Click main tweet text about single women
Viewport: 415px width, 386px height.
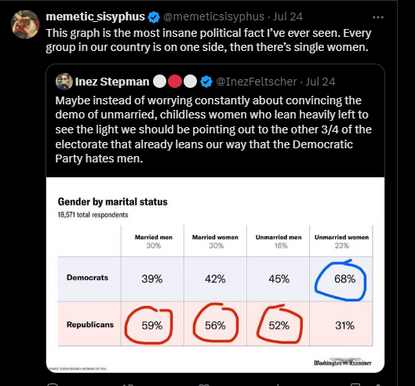pos(208,40)
